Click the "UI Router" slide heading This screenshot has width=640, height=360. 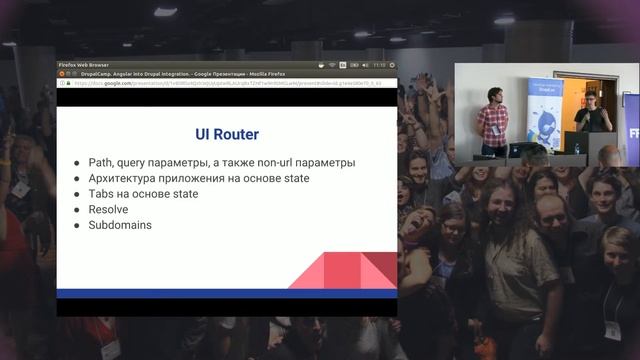tap(227, 134)
